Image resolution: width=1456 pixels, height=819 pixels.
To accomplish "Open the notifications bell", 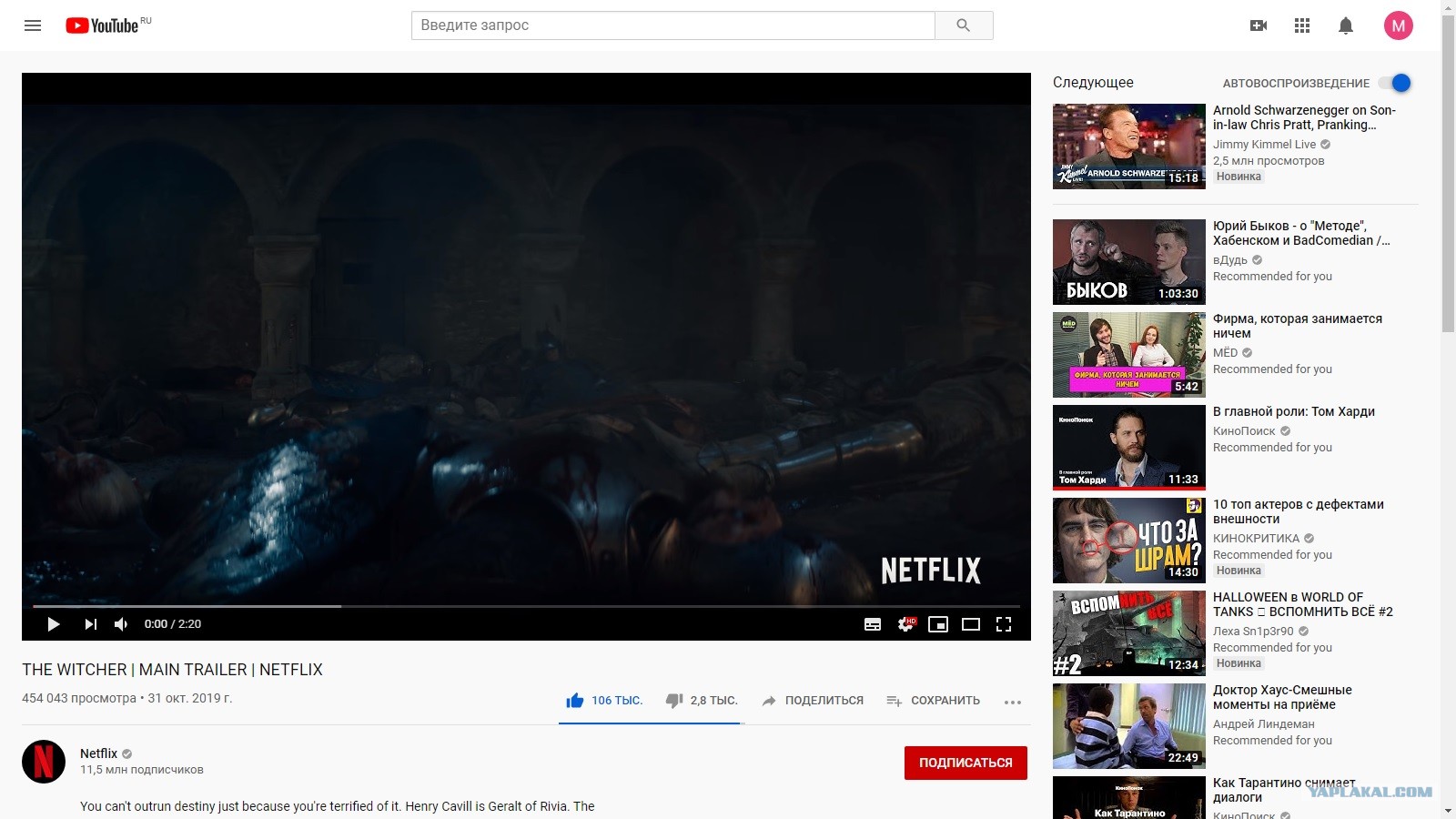I will point(1346,25).
